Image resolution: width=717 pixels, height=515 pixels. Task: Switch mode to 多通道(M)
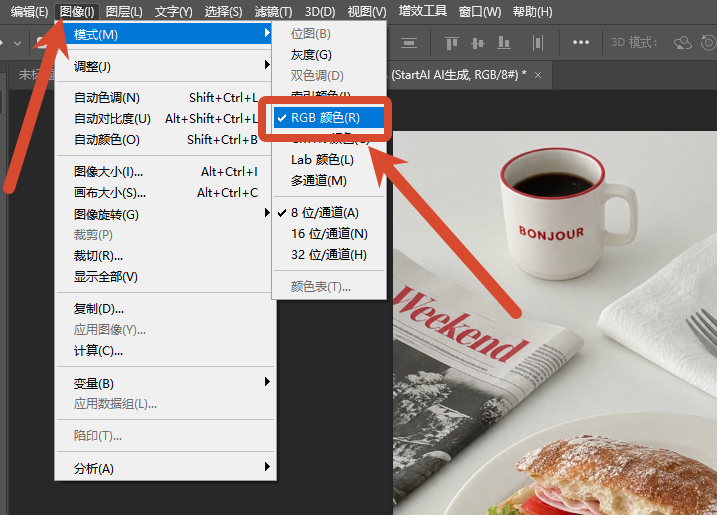tap(329, 181)
